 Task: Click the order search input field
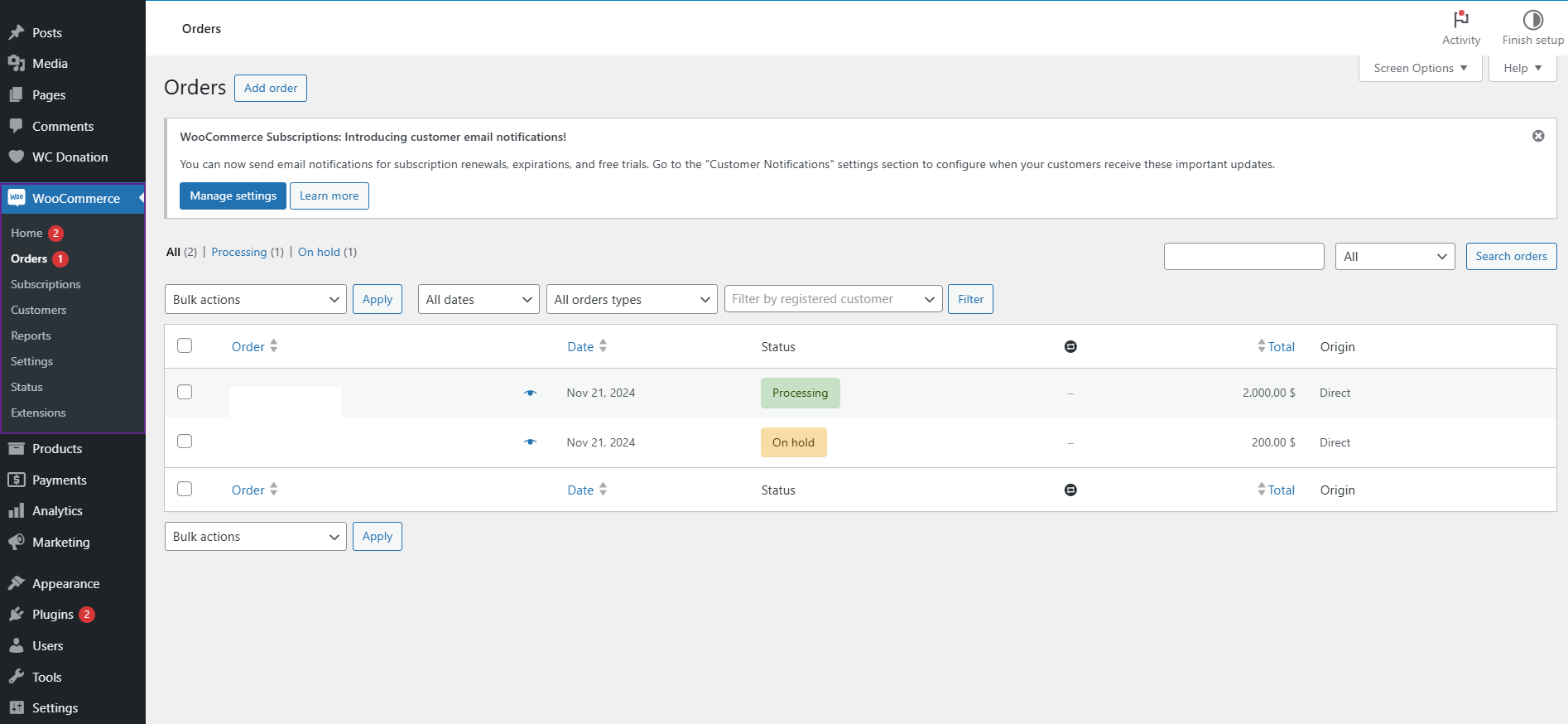(1243, 256)
